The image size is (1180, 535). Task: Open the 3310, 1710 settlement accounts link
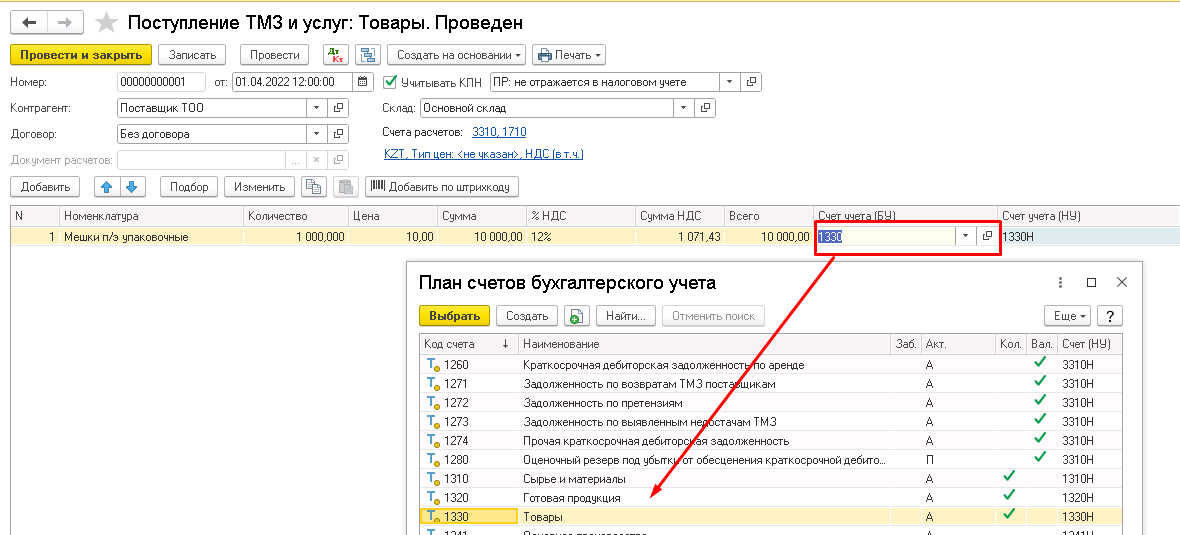[x=499, y=132]
